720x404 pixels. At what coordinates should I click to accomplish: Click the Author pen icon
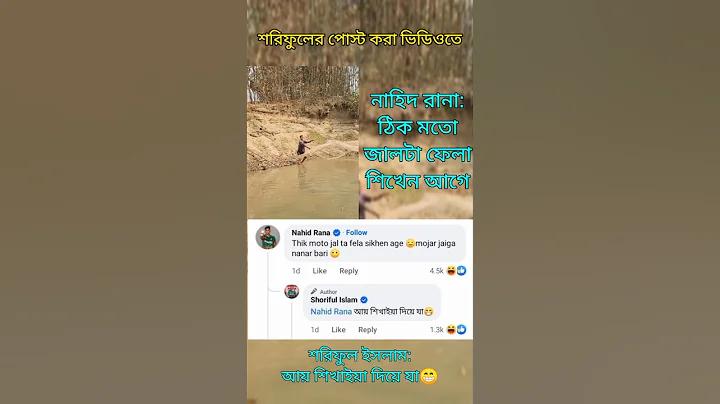[x=314, y=292]
